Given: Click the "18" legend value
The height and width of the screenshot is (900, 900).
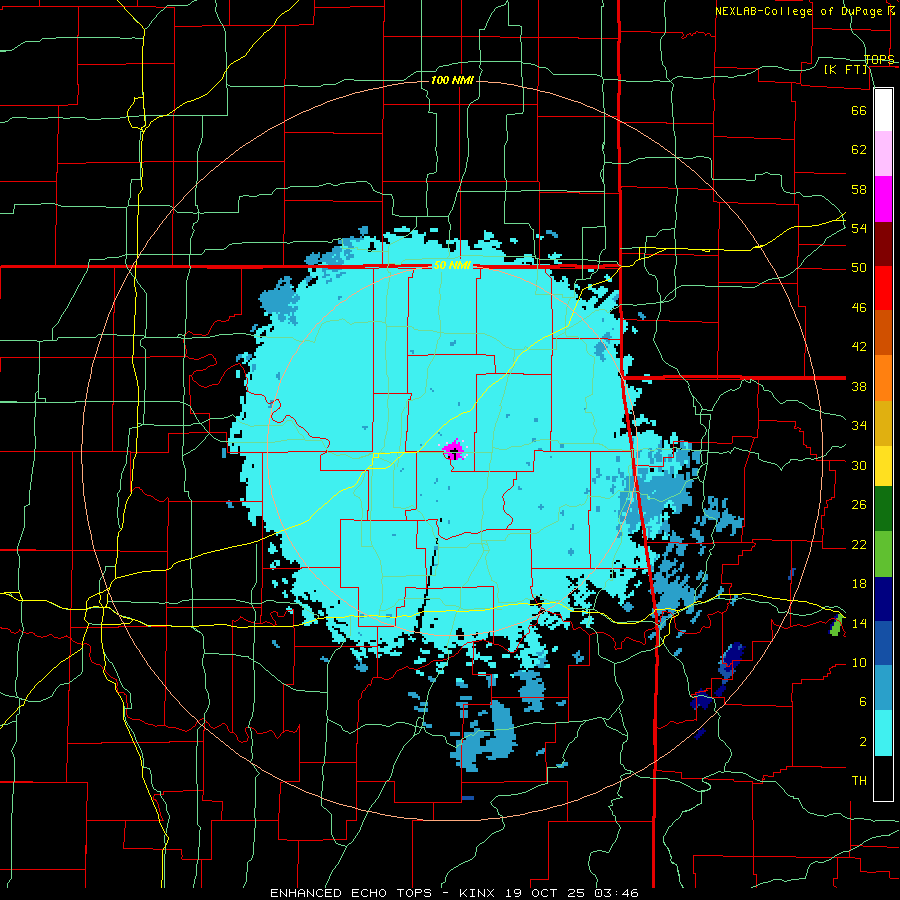Looking at the screenshot, I should pyautogui.click(x=859, y=584).
